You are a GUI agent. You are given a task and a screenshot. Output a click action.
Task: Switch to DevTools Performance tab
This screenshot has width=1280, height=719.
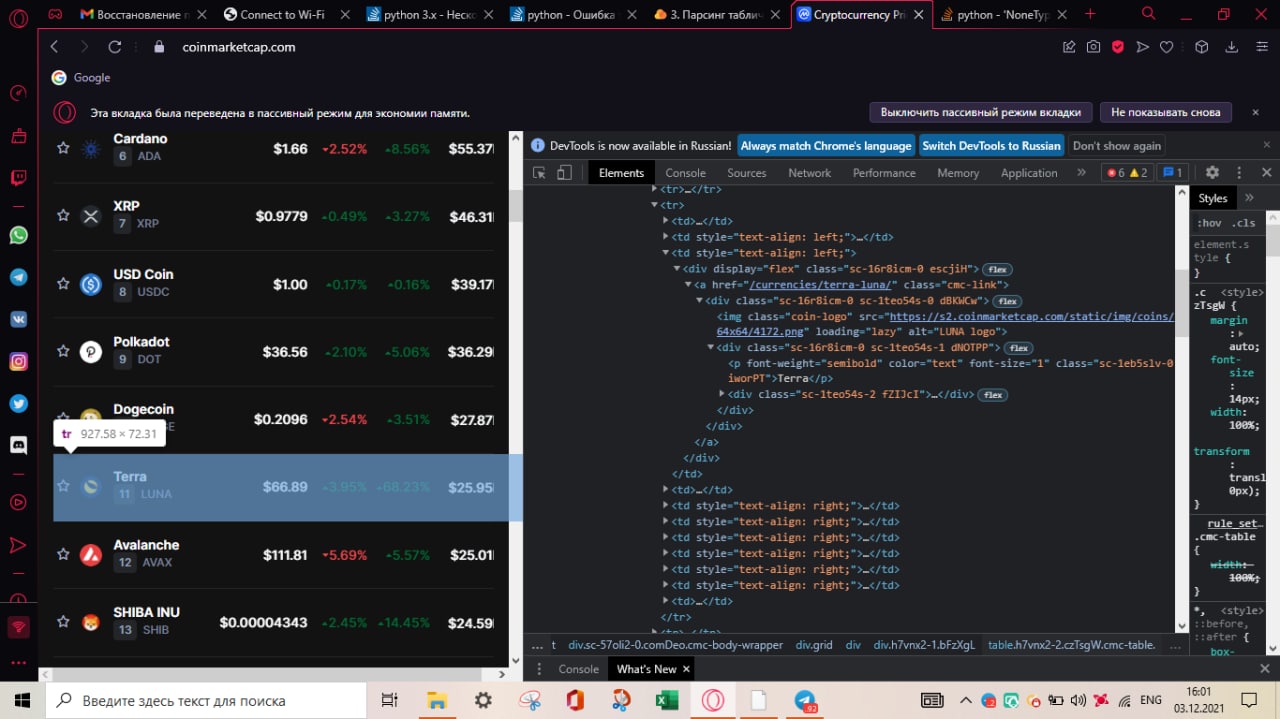pos(884,173)
